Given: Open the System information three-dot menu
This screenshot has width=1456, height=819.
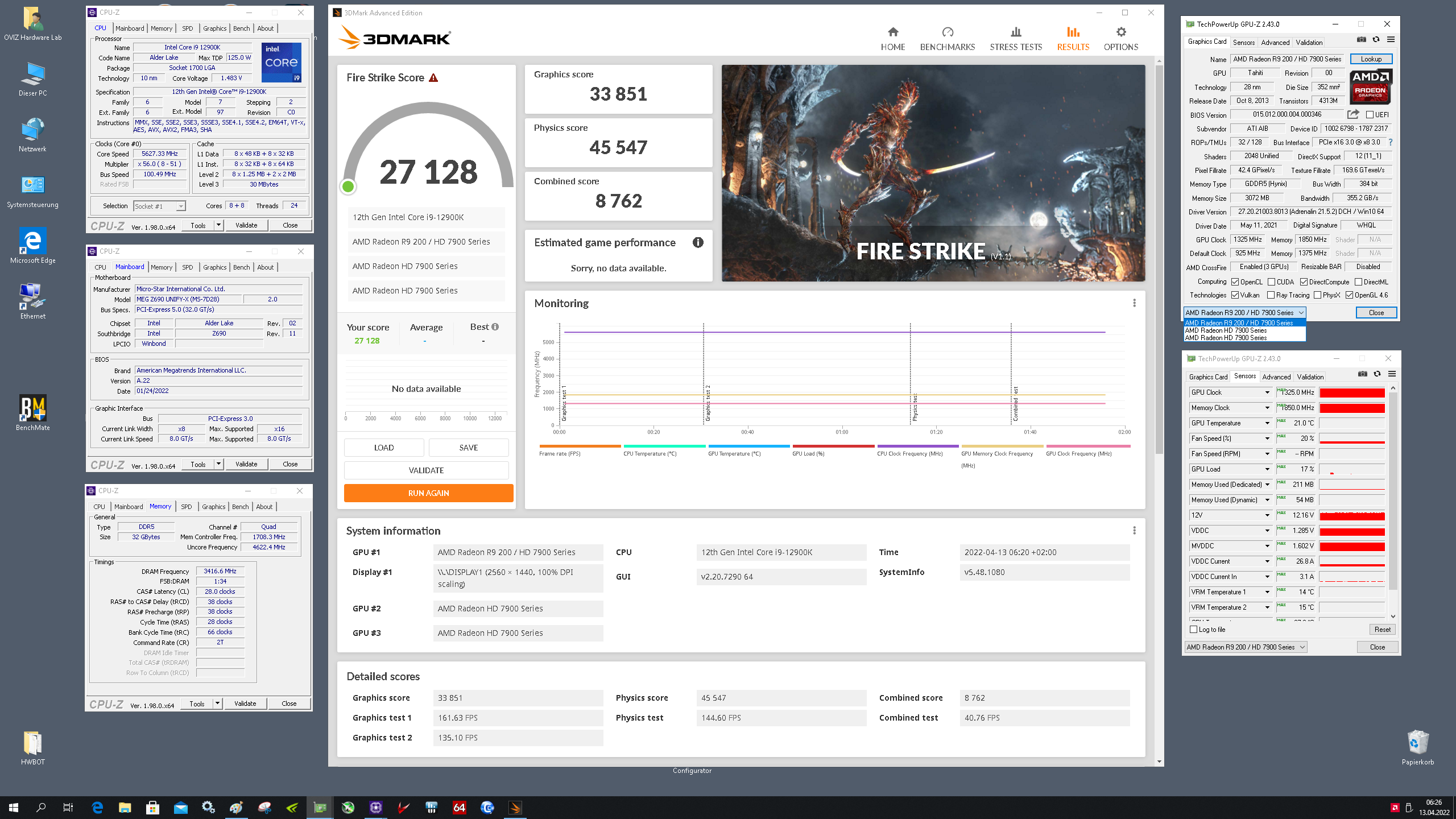Looking at the screenshot, I should pos(1134,531).
